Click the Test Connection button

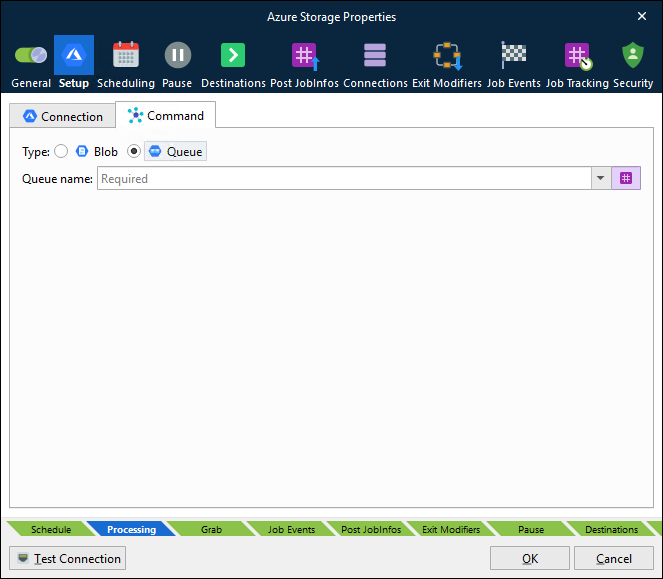(68, 558)
